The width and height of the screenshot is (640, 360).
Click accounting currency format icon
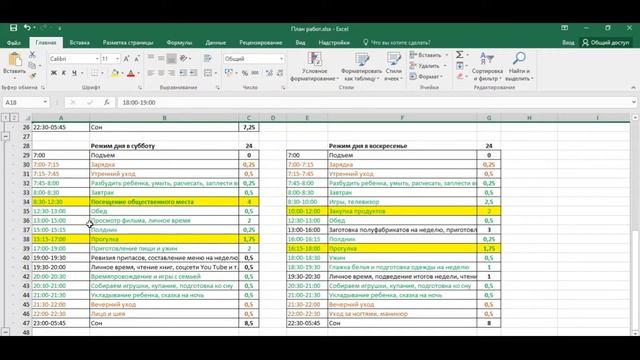(x=229, y=73)
